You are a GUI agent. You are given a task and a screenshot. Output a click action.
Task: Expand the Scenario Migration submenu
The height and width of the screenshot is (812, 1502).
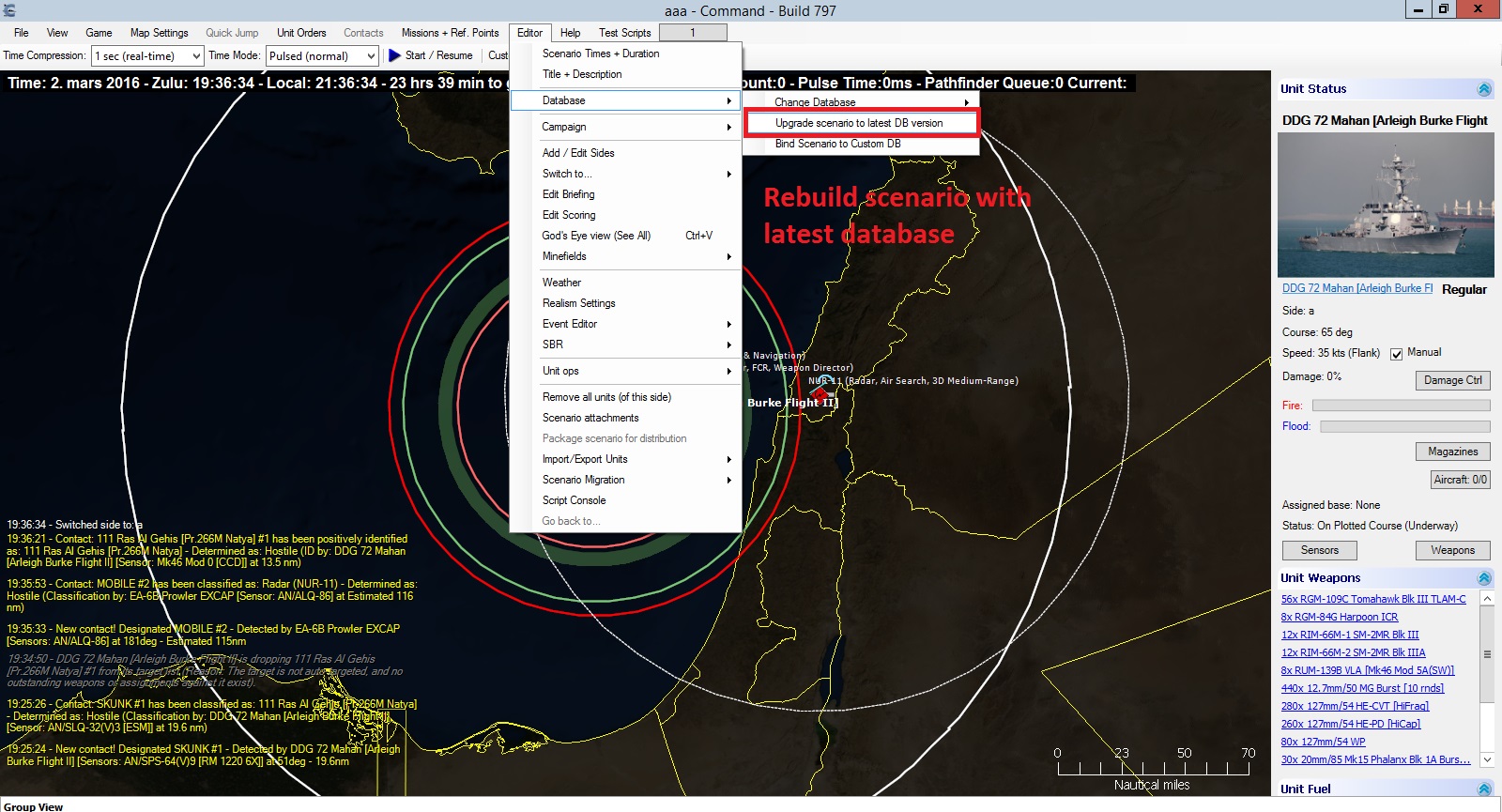click(x=625, y=480)
